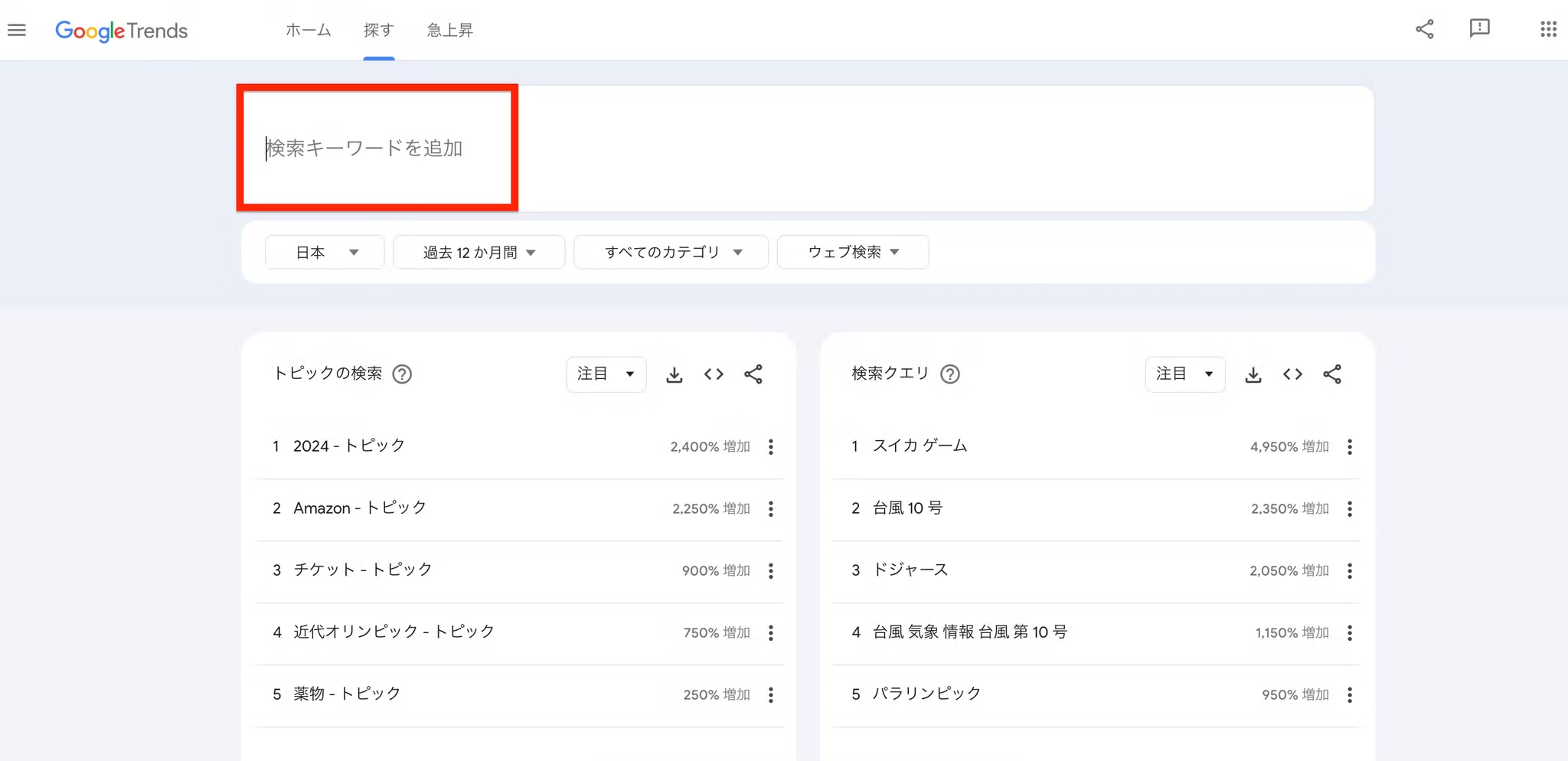Open 注目 dropdown in トピックの検索 card
The height and width of the screenshot is (761, 1568).
(x=606, y=374)
